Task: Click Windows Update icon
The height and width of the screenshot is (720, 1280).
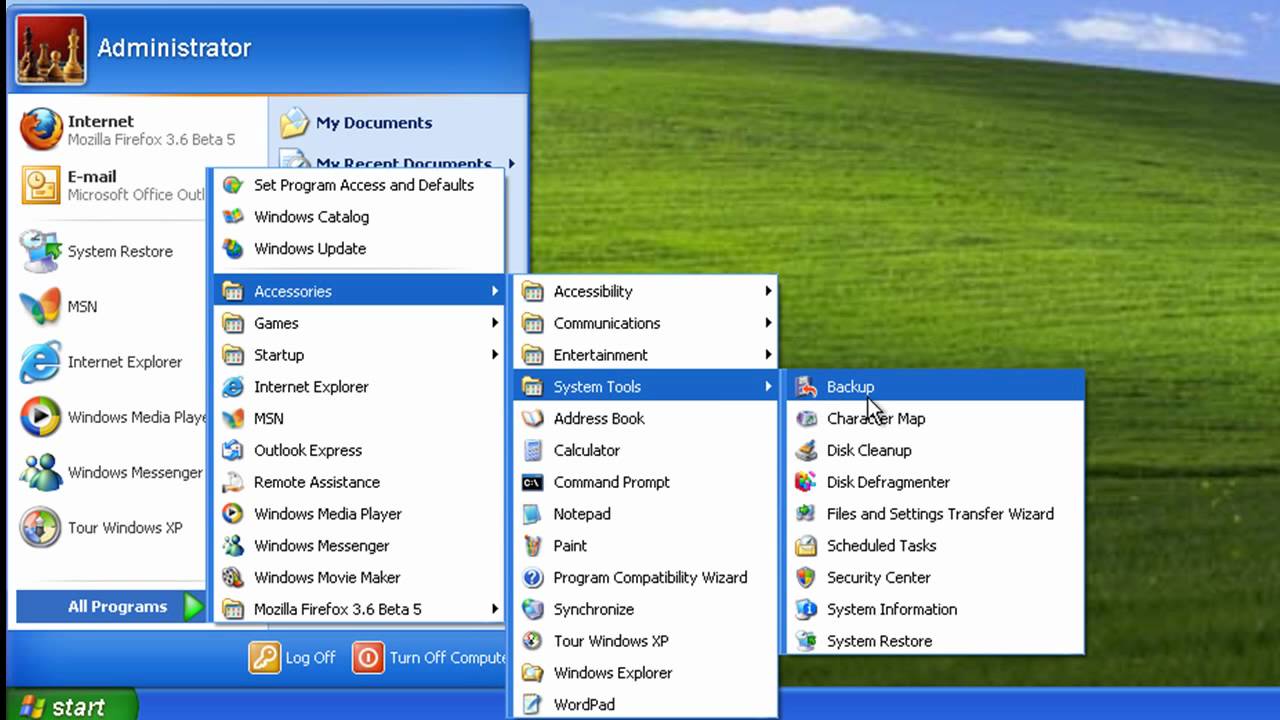Action: pos(233,248)
